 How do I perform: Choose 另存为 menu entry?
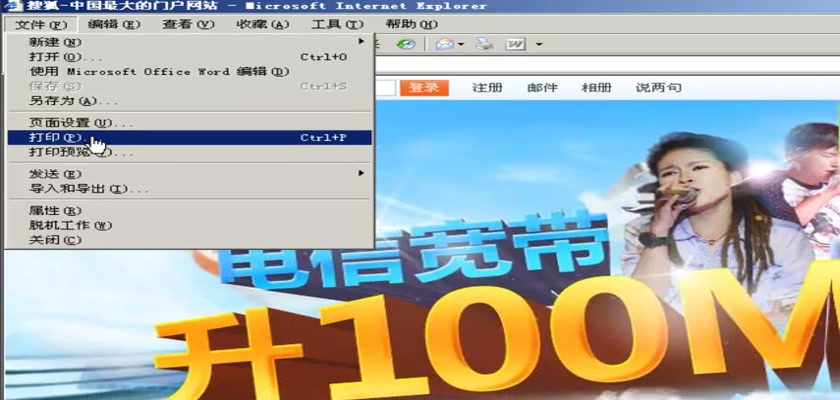pyautogui.click(x=190, y=101)
